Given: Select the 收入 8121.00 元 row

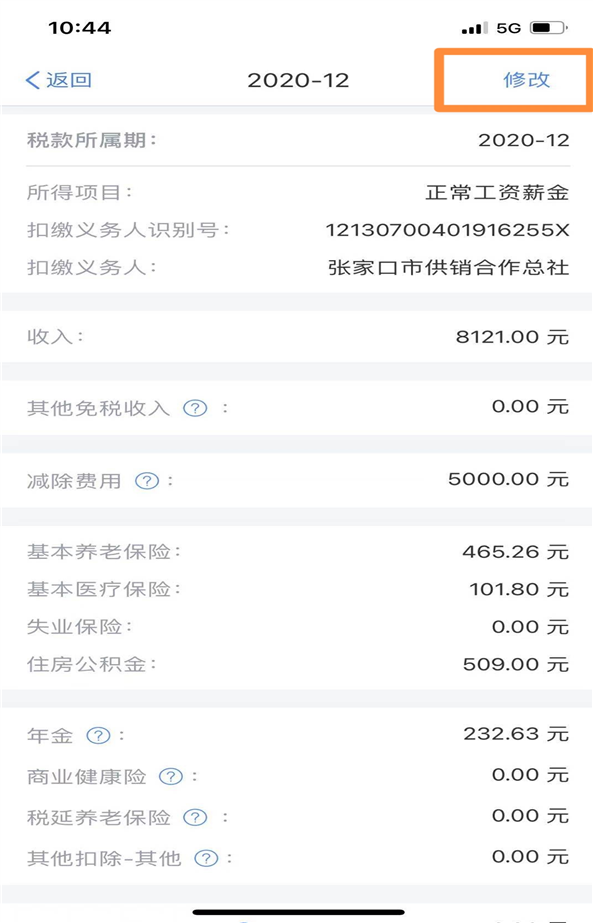Looking at the screenshot, I should 298,337.
